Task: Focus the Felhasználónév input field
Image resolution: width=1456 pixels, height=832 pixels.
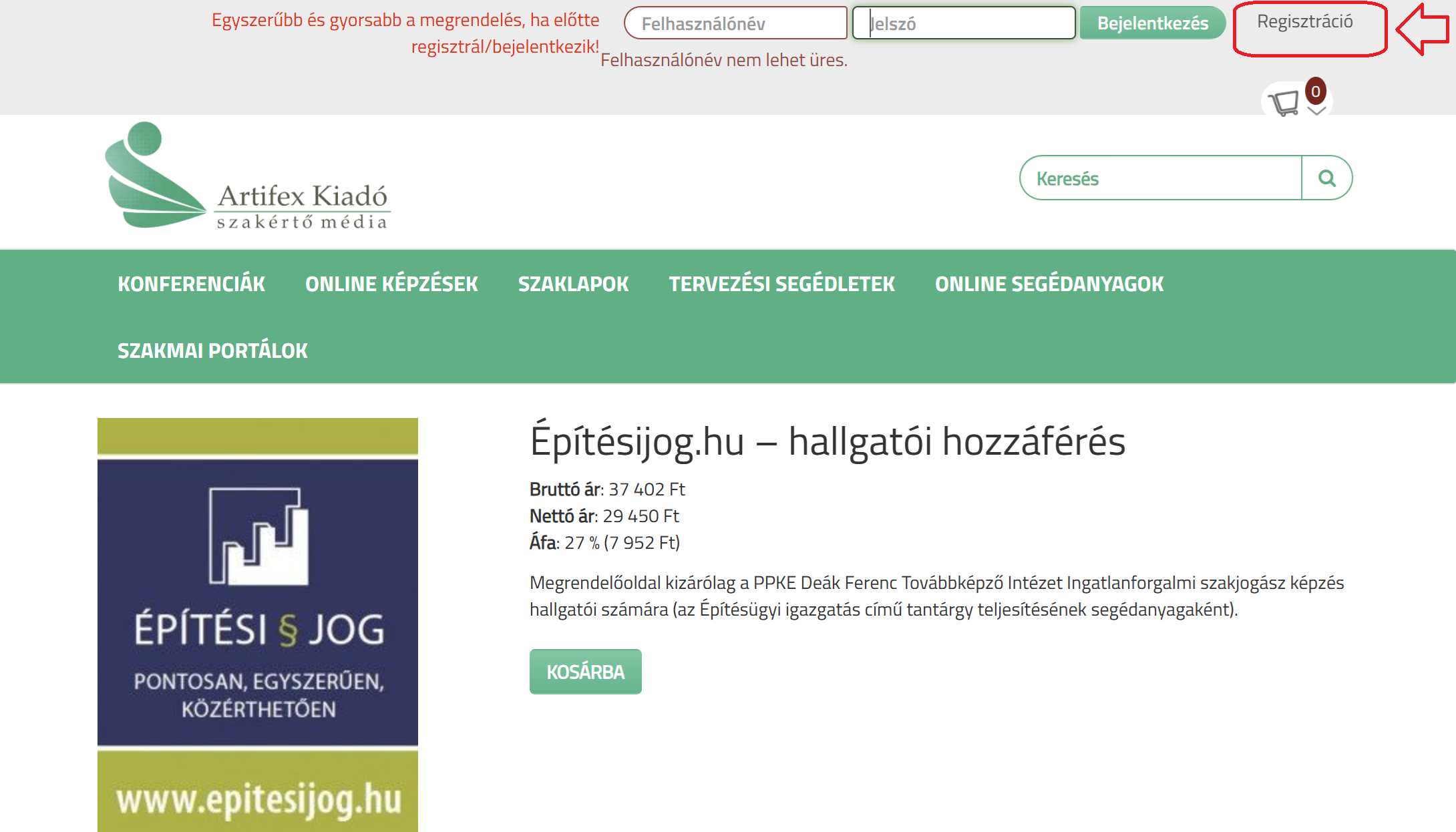Action: click(735, 24)
